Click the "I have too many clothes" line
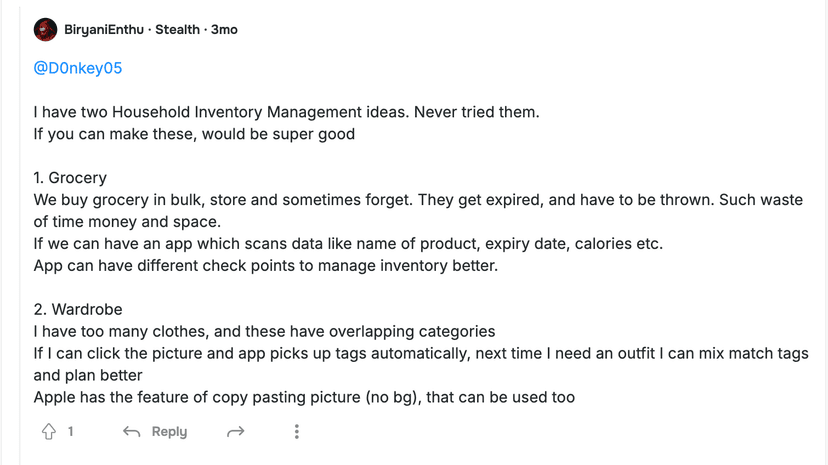 (x=264, y=331)
